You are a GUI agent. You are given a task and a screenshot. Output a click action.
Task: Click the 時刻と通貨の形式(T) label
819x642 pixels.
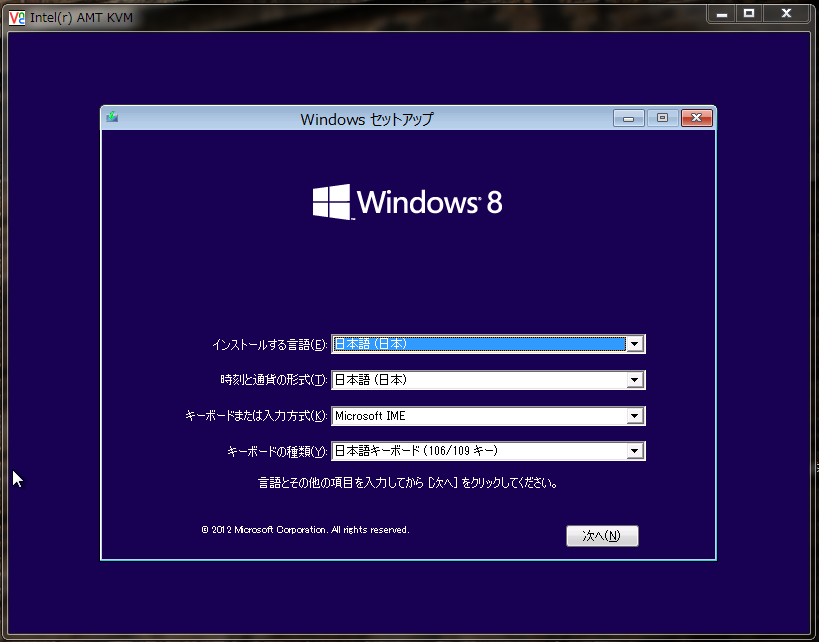(x=274, y=380)
